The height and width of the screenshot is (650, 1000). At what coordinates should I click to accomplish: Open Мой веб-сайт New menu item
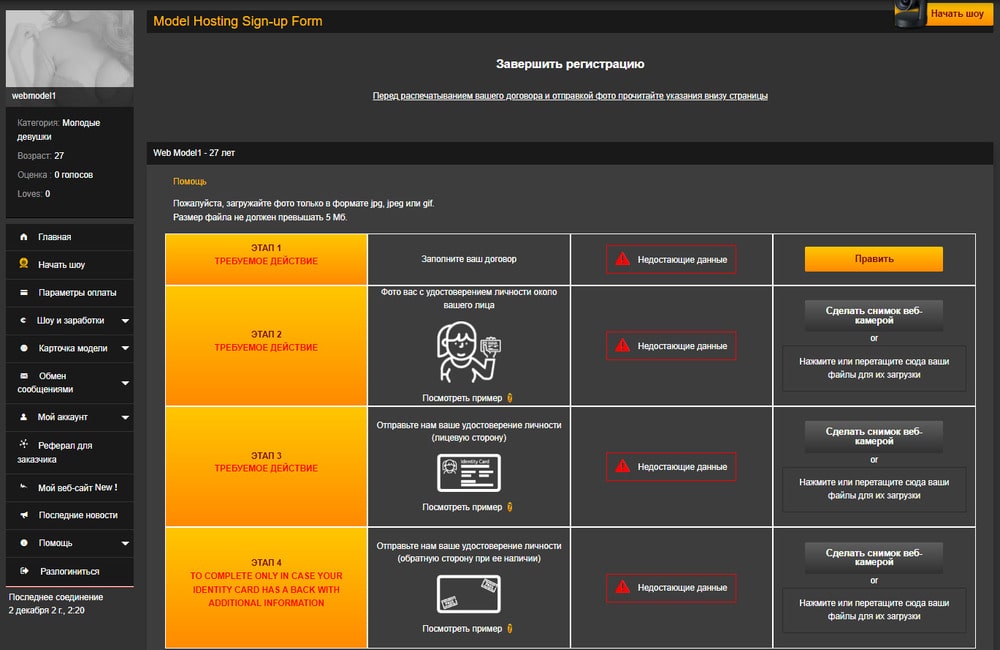coord(77,487)
